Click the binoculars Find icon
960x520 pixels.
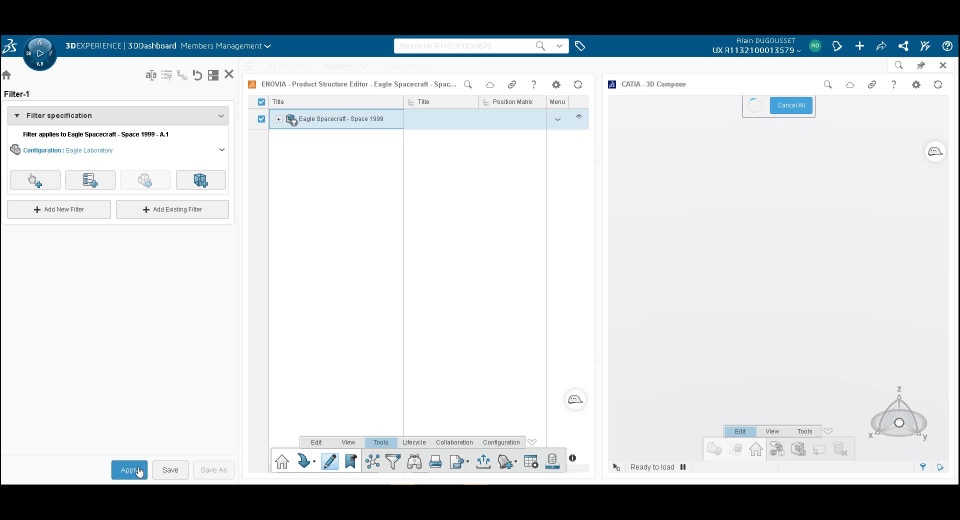[414, 461]
